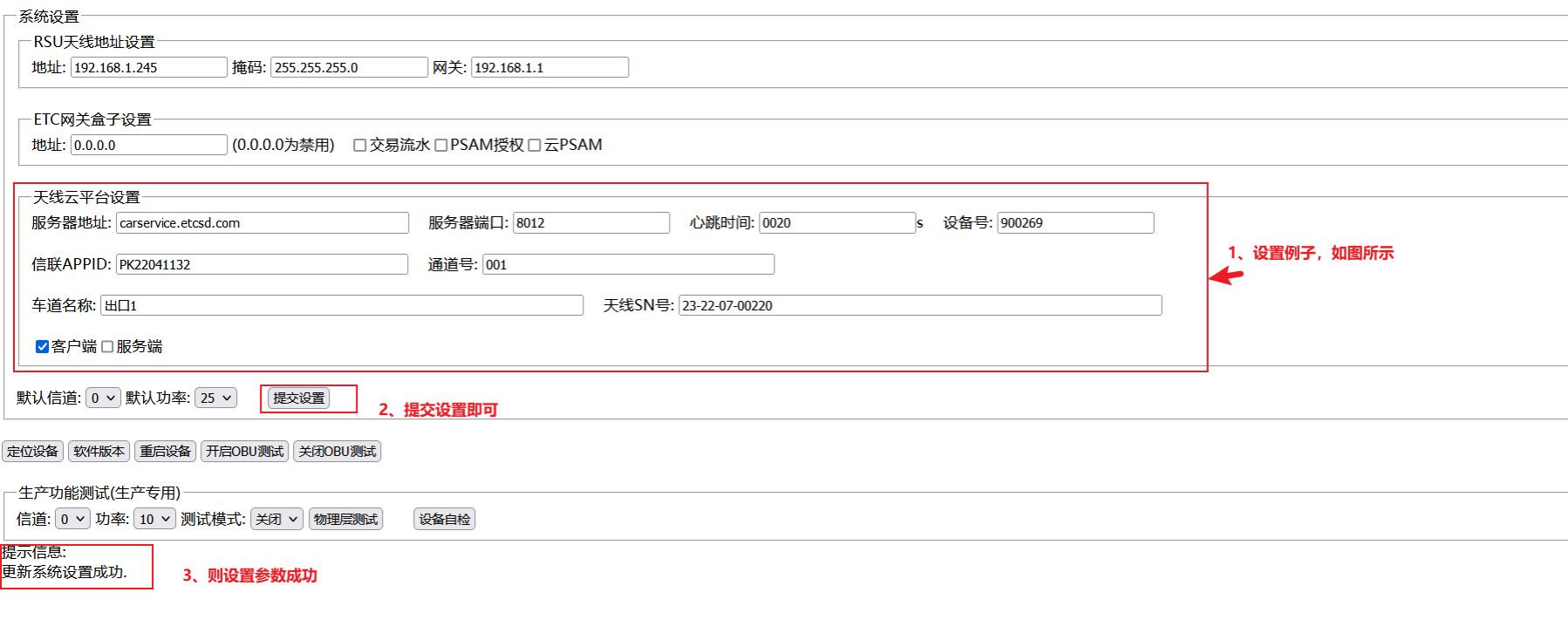Click the RSU天线地址设置 section title
This screenshot has height=640, width=1568.
(x=94, y=42)
